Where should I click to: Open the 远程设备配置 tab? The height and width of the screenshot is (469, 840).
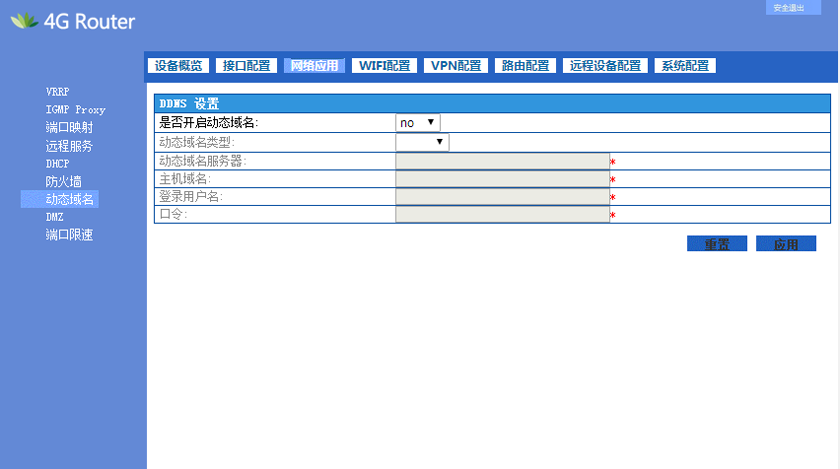pyautogui.click(x=604, y=66)
